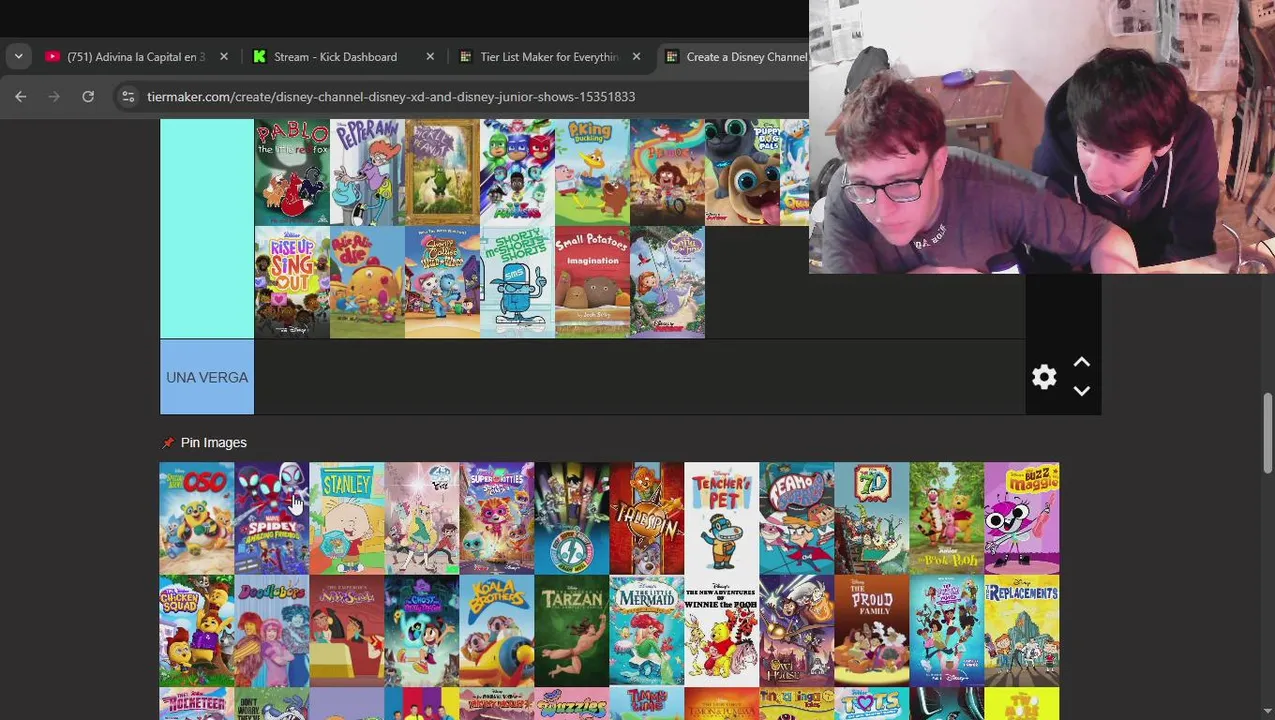Select Special Agent Oso poster

197,518
